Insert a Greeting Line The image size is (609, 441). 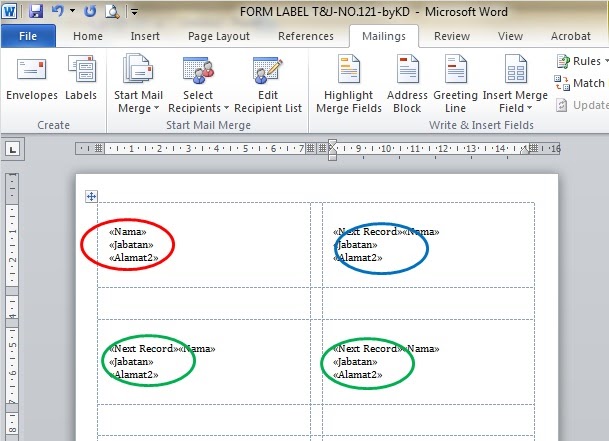pos(455,84)
